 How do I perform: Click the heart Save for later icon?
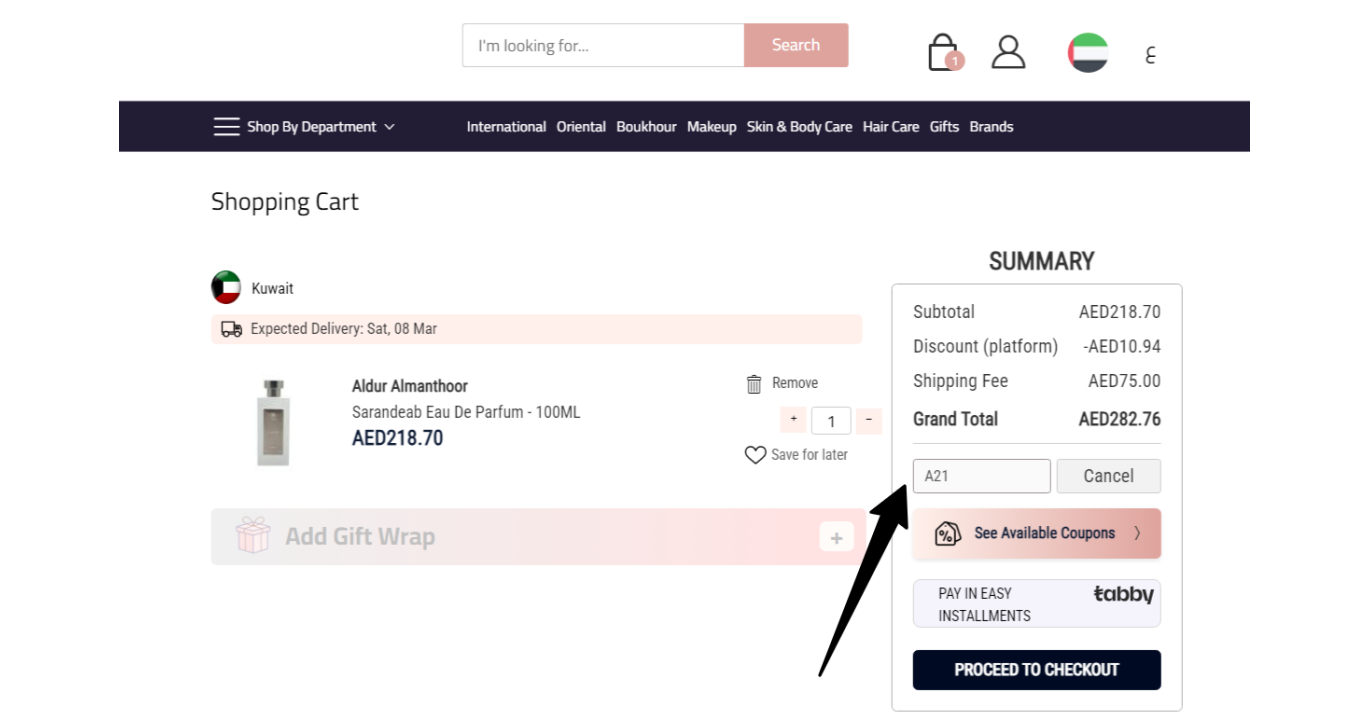click(755, 455)
